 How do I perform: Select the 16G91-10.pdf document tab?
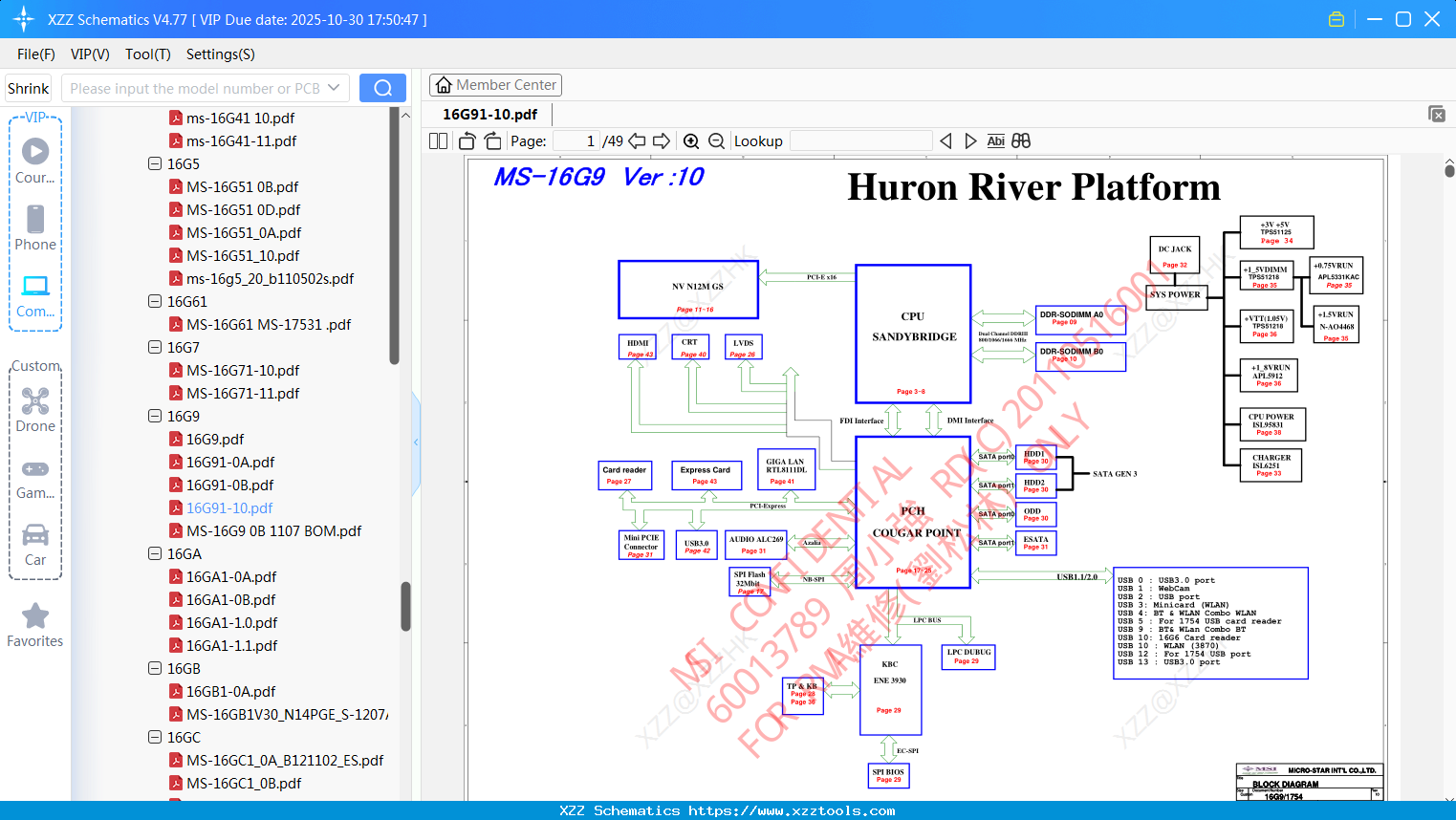pyautogui.click(x=490, y=114)
